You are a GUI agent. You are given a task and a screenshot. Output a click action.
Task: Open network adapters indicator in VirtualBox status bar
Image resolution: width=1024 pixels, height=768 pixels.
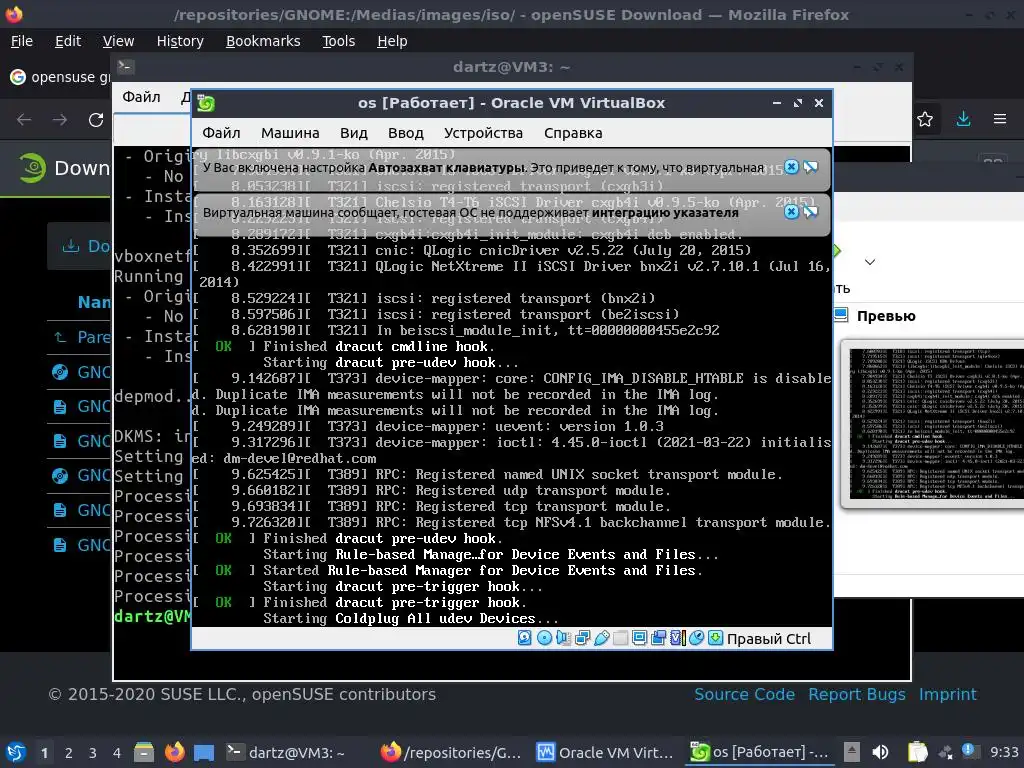tap(583, 638)
